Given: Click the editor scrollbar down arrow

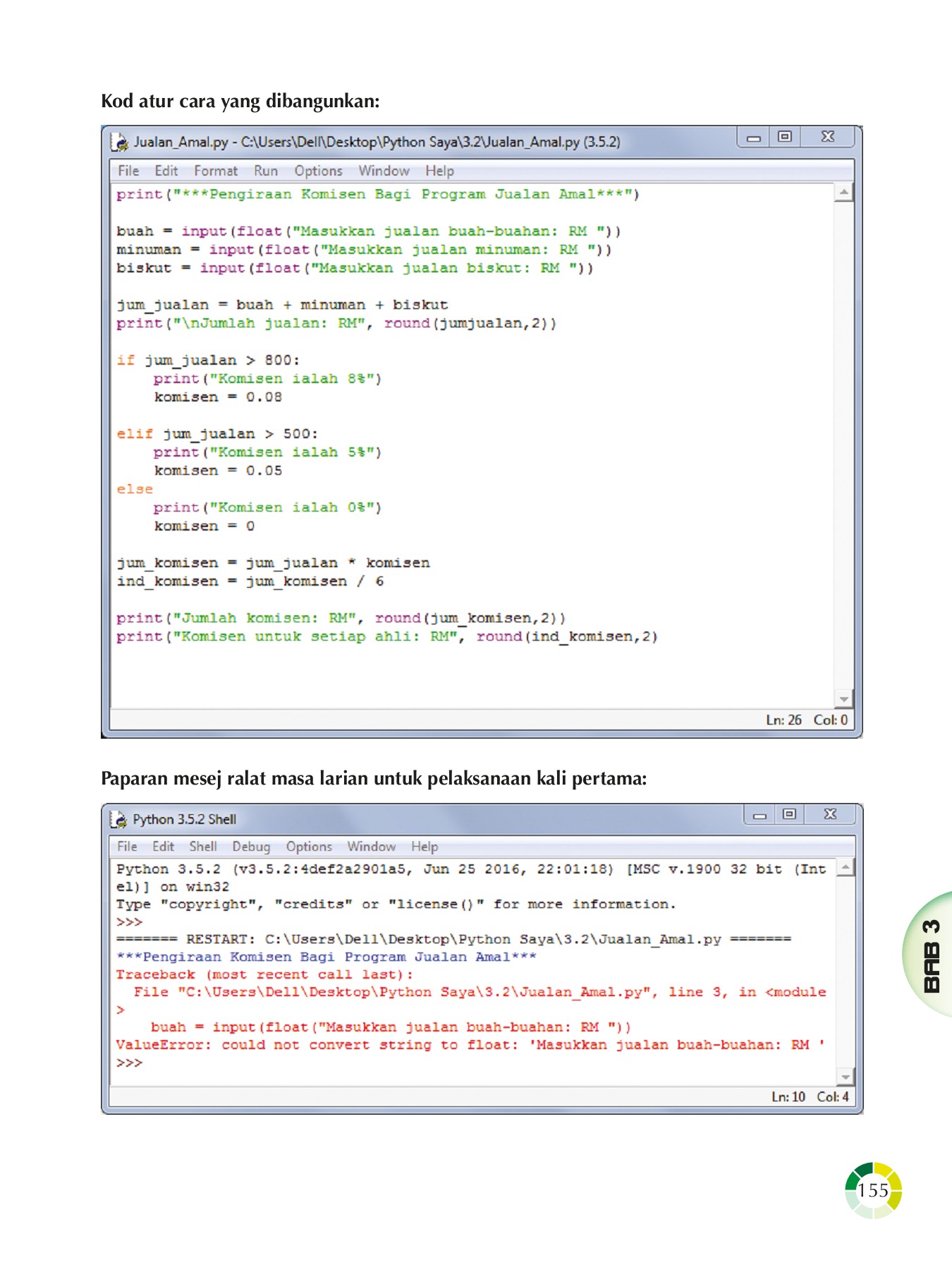Looking at the screenshot, I should [x=843, y=698].
